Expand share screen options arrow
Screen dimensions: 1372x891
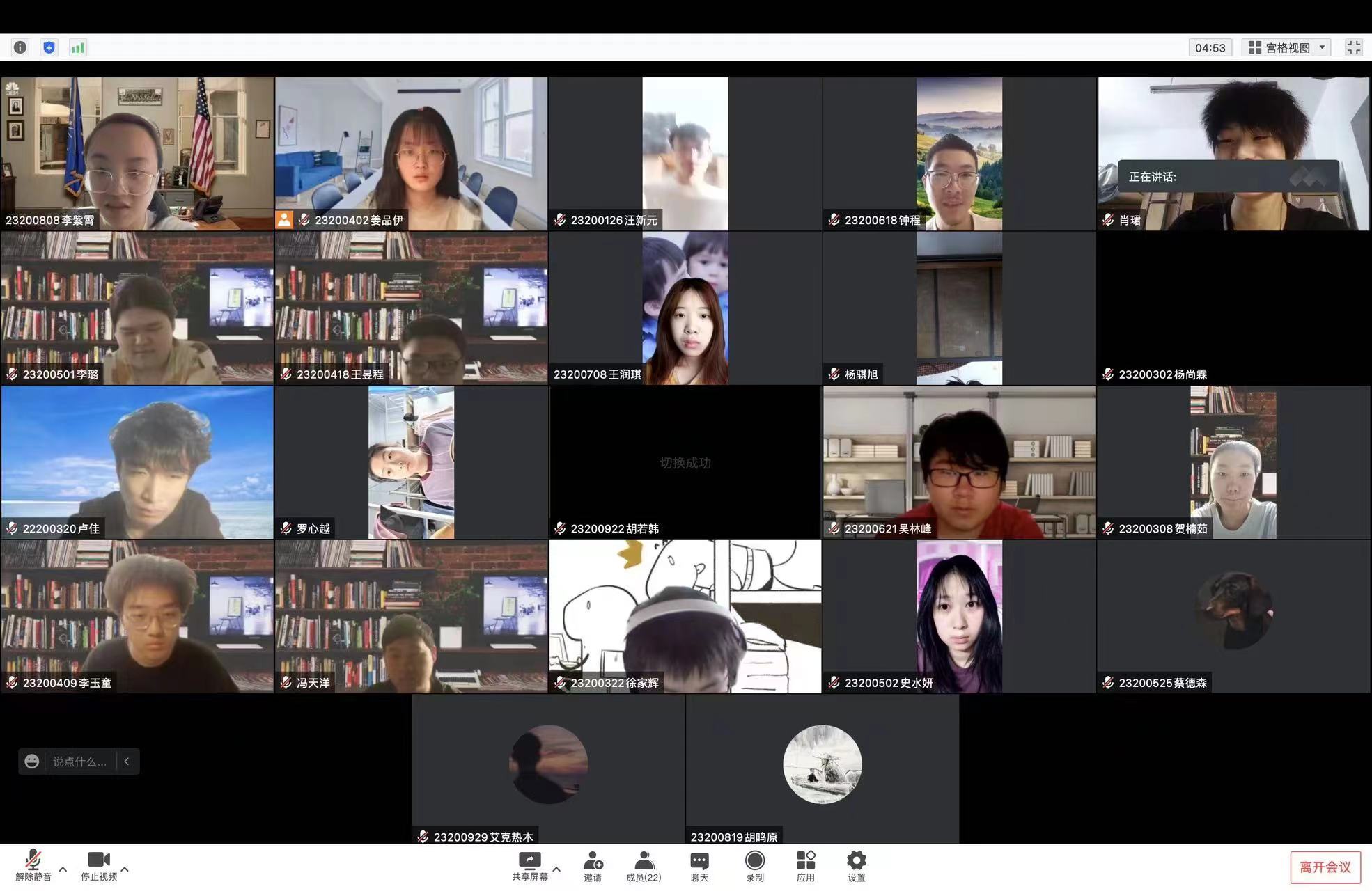click(556, 869)
